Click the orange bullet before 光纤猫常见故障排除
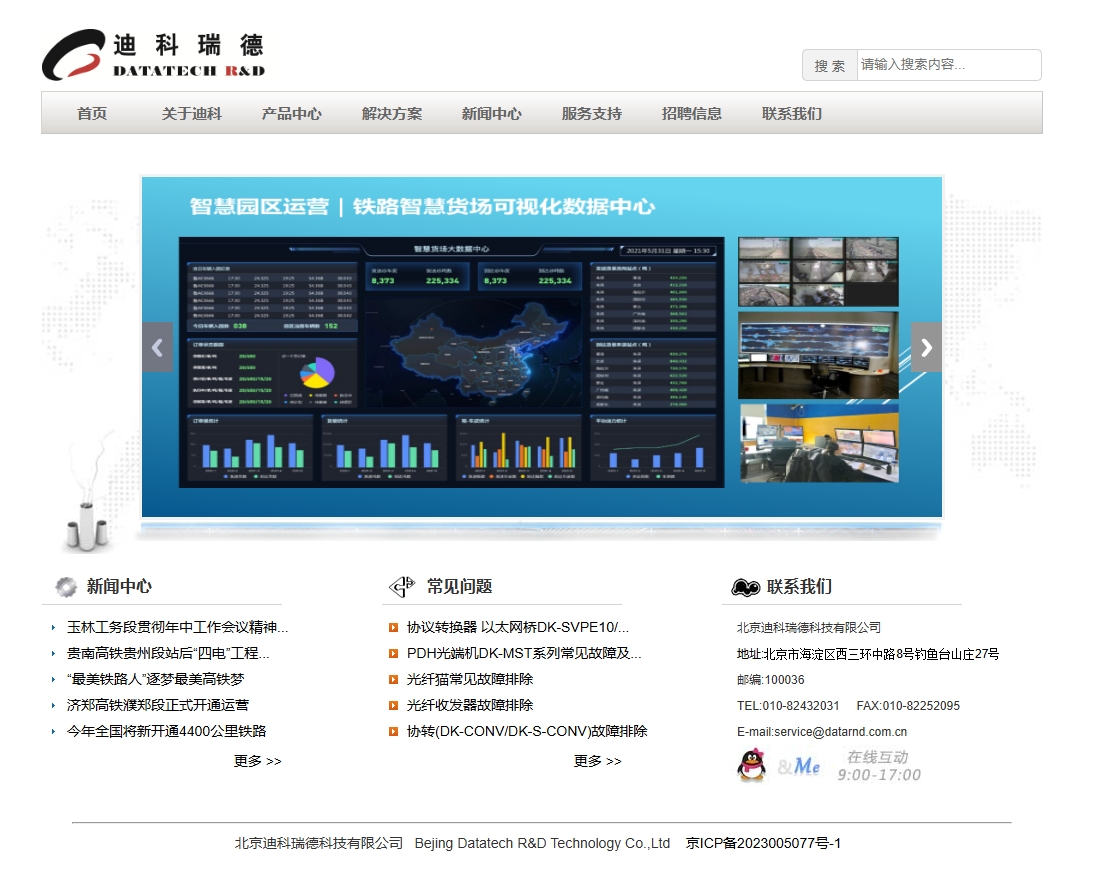The image size is (1098, 875). (394, 680)
